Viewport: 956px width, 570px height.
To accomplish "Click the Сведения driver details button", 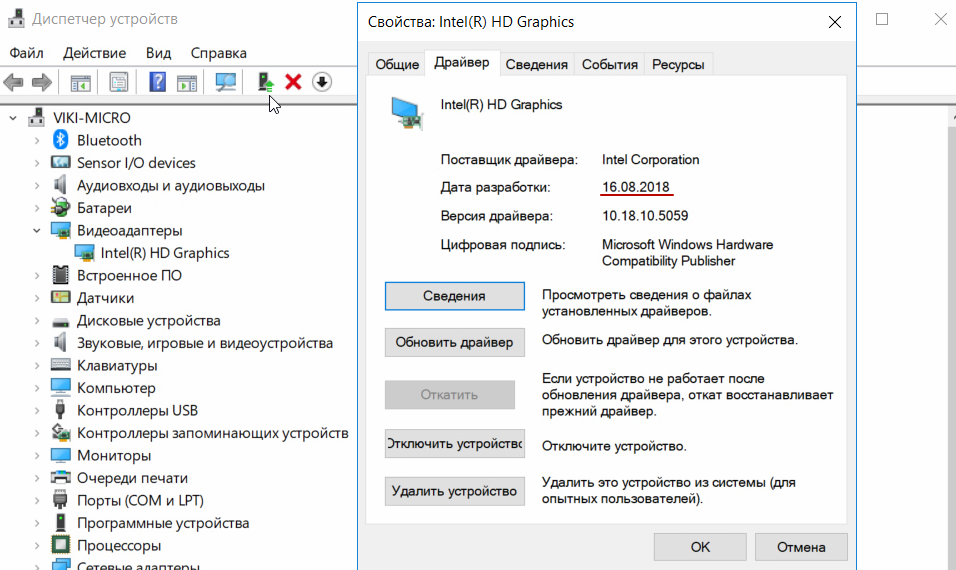I will (x=454, y=296).
